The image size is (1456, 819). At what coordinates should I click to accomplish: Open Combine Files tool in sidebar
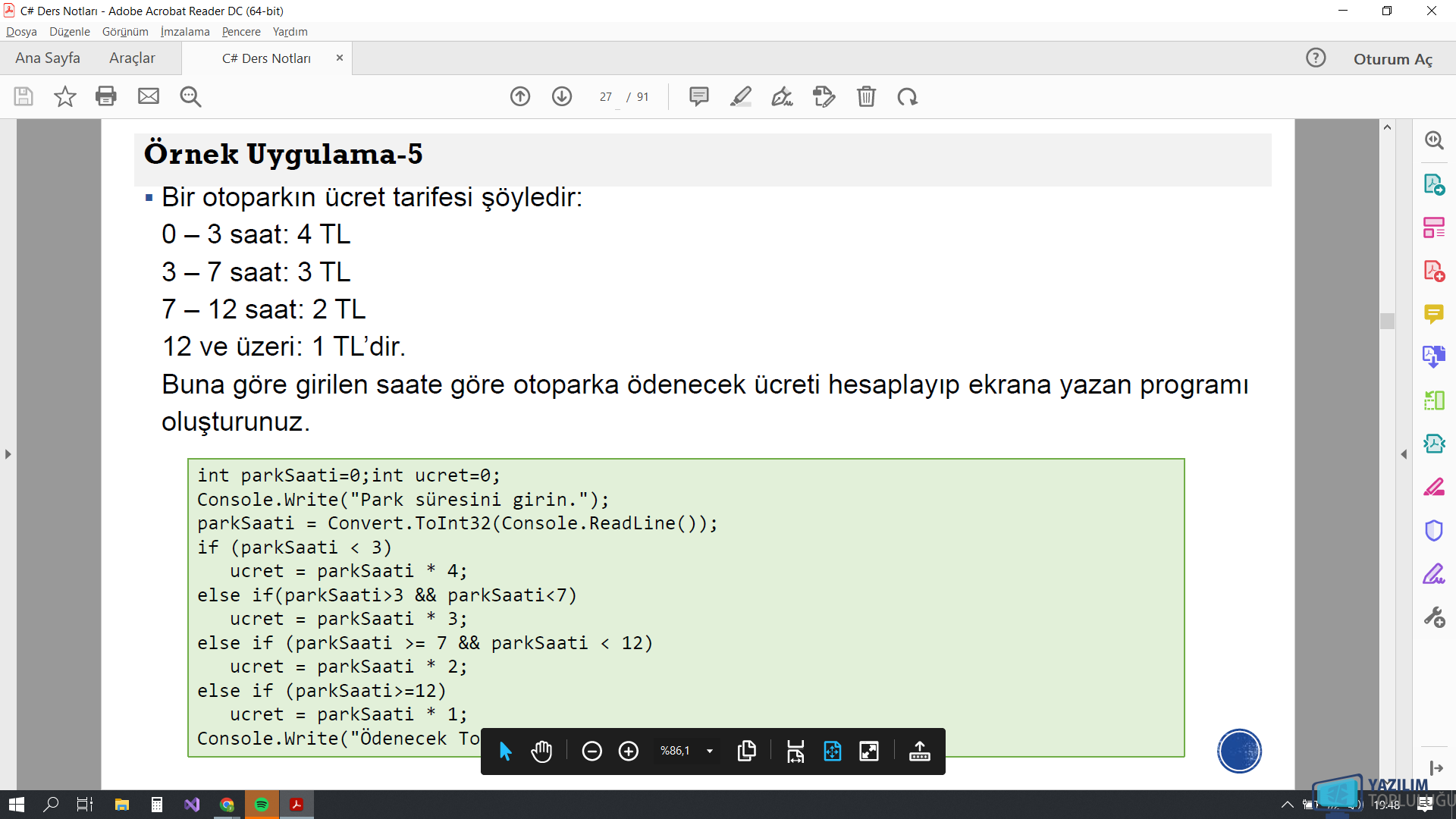click(x=1434, y=356)
